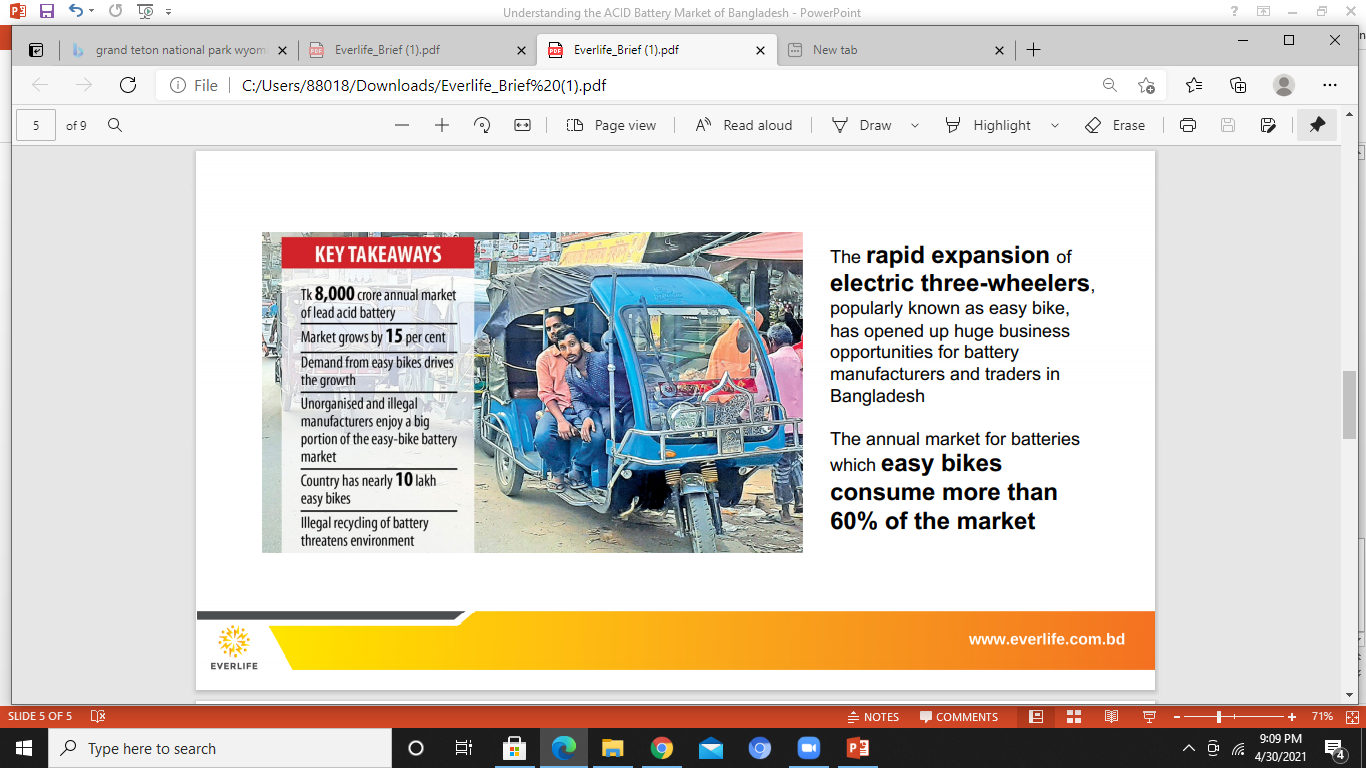Image resolution: width=1366 pixels, height=768 pixels.
Task: Open Collections in Edge
Action: (1238, 85)
